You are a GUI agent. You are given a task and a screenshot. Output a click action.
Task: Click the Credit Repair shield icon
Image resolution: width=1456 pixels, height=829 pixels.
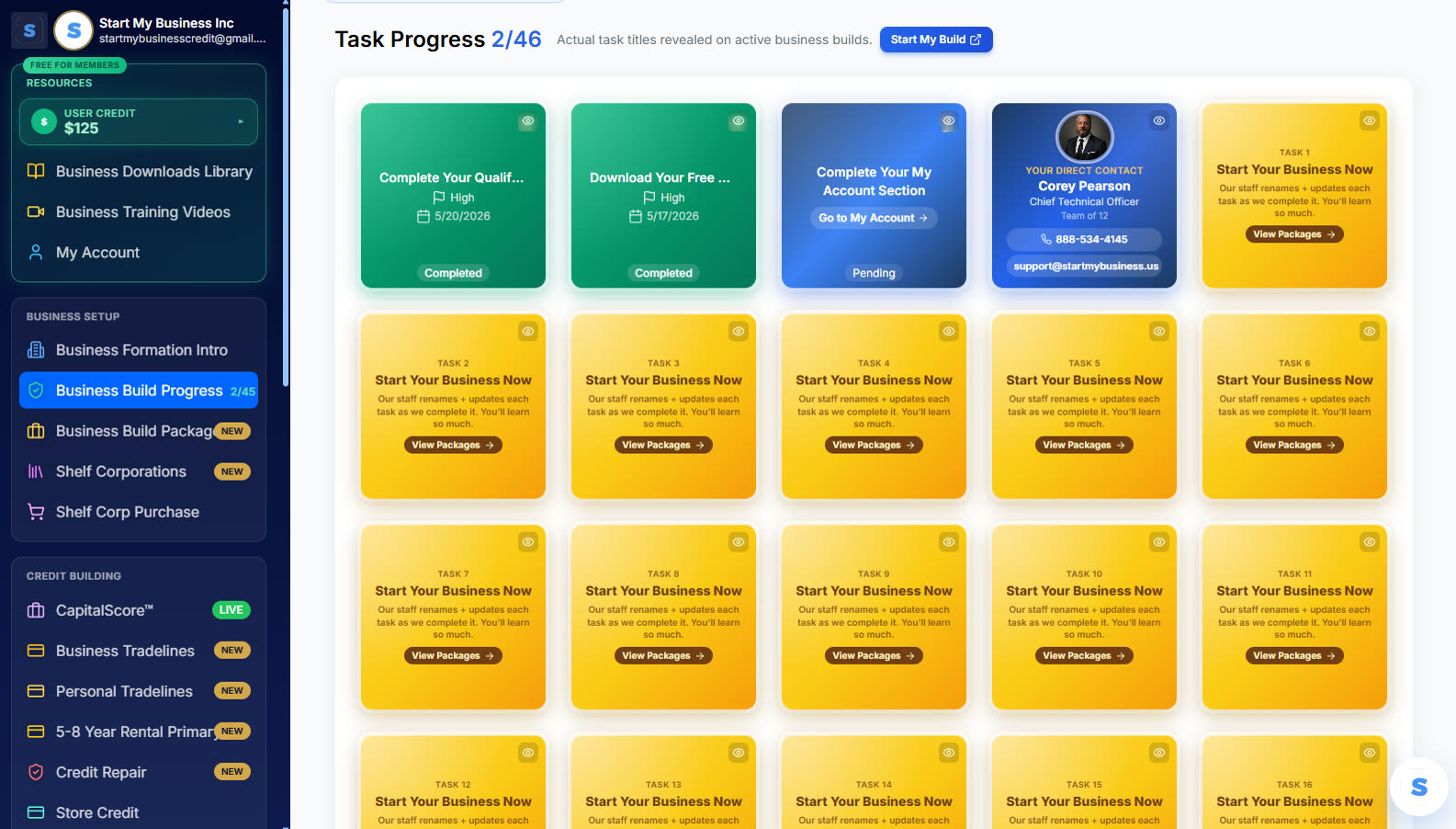click(x=36, y=772)
